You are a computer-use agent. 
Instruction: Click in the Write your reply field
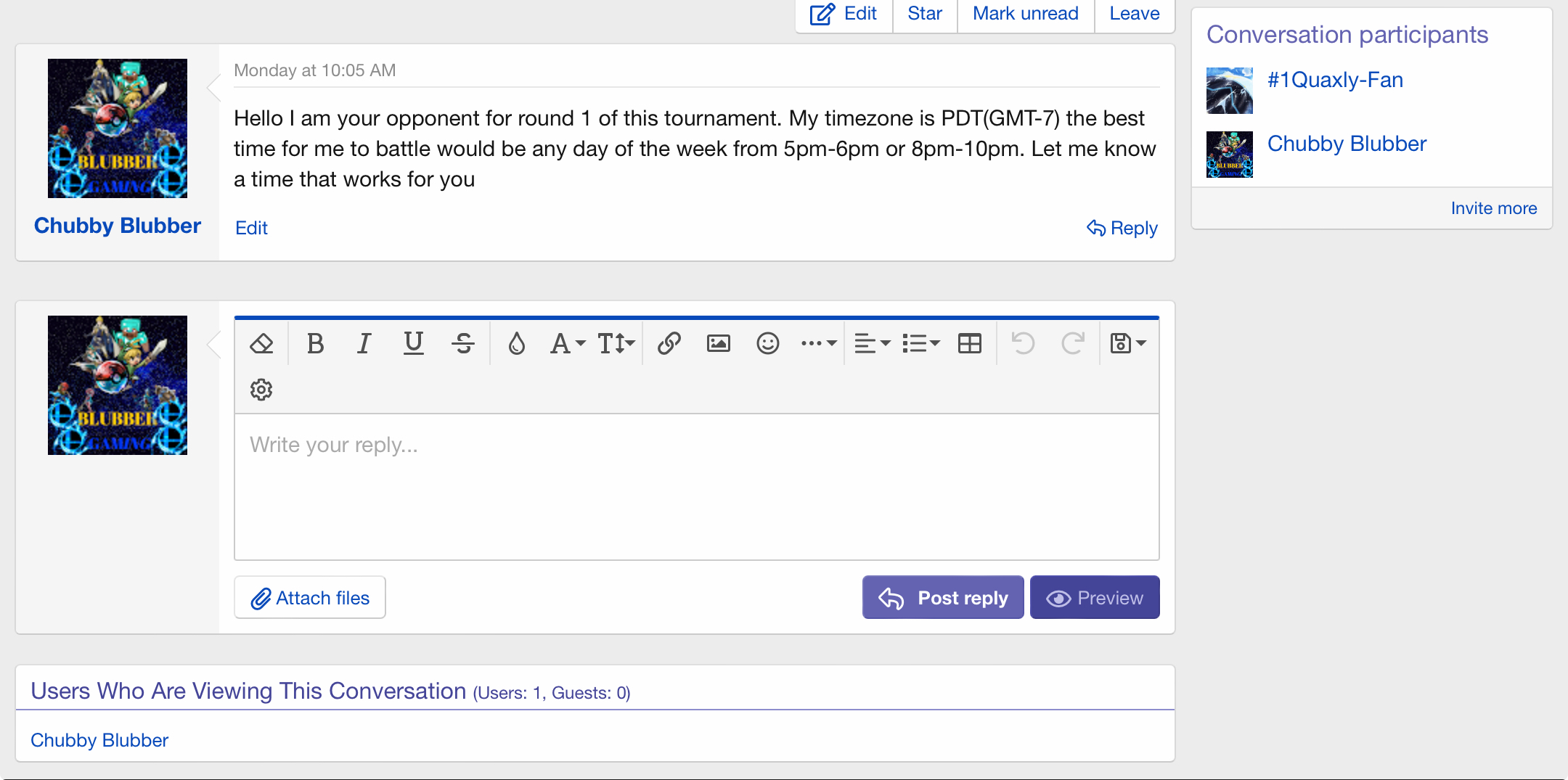696,486
